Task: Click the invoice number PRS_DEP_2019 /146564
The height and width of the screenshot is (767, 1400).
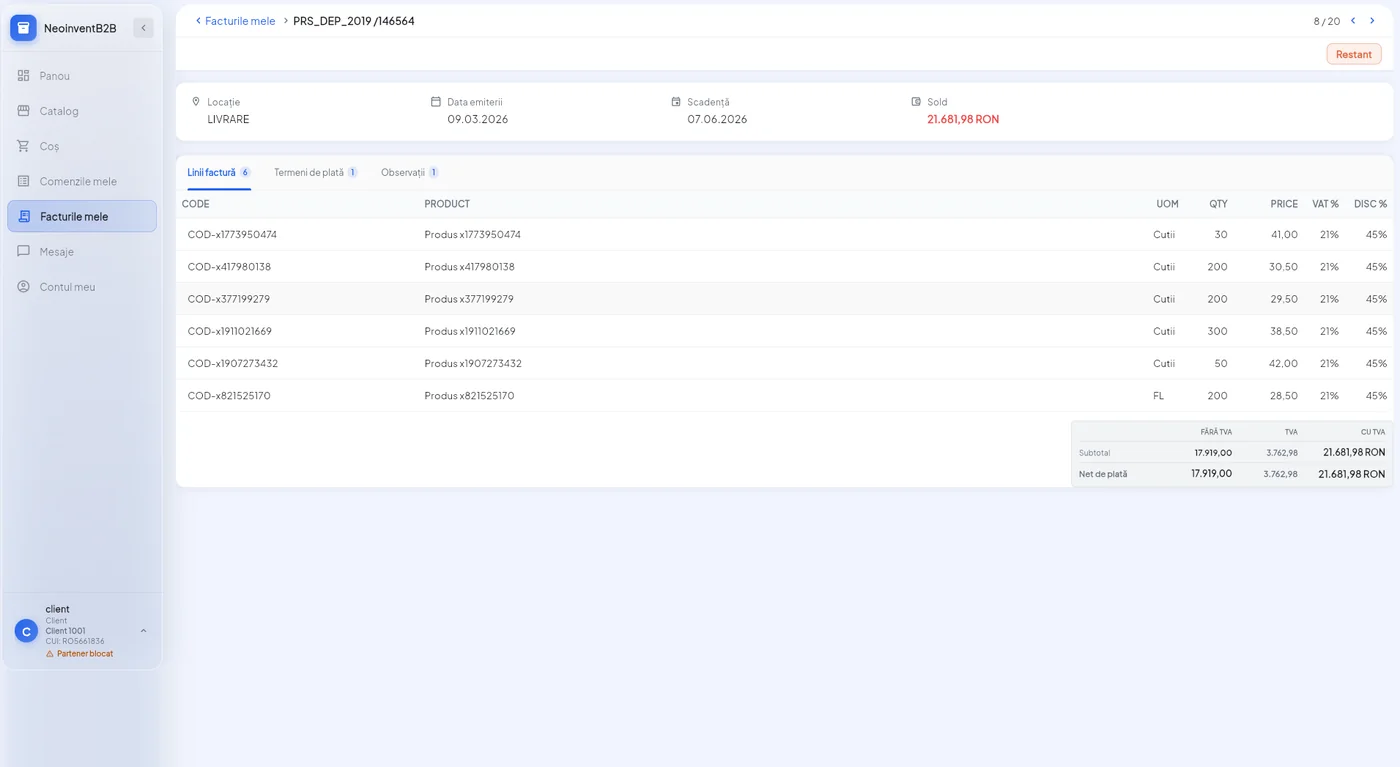Action: 354,21
